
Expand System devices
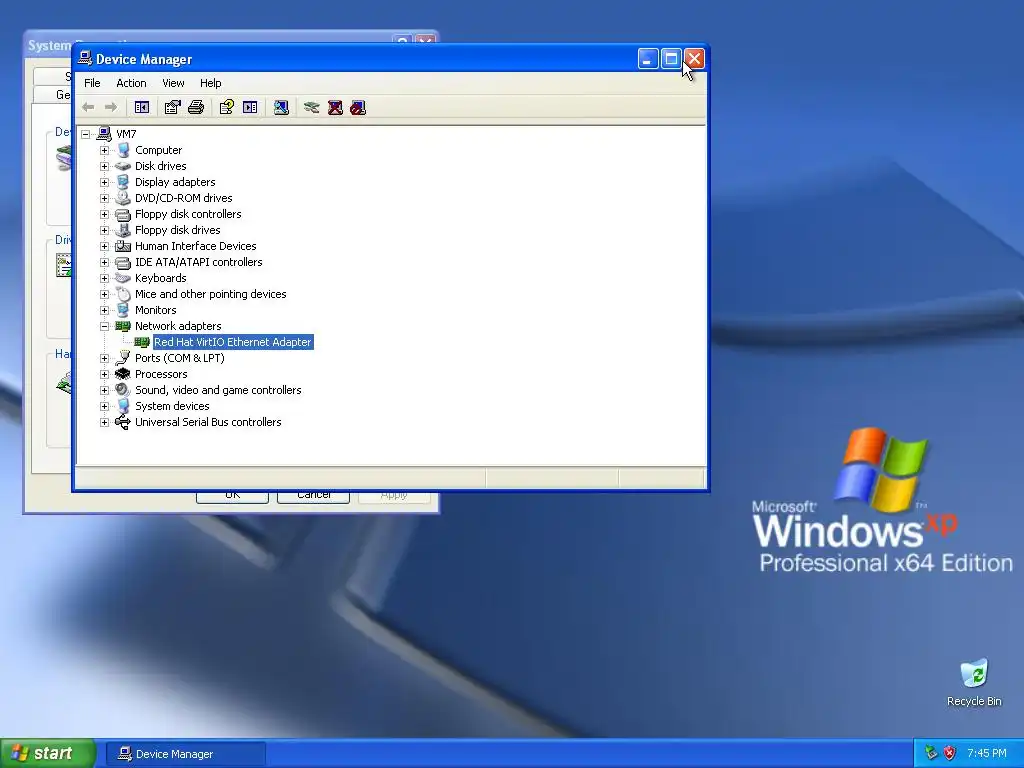point(104,406)
